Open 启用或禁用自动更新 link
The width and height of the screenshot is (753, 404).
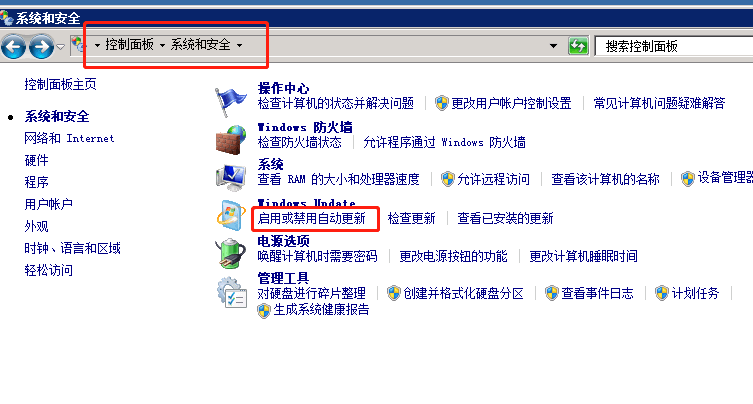(312, 219)
